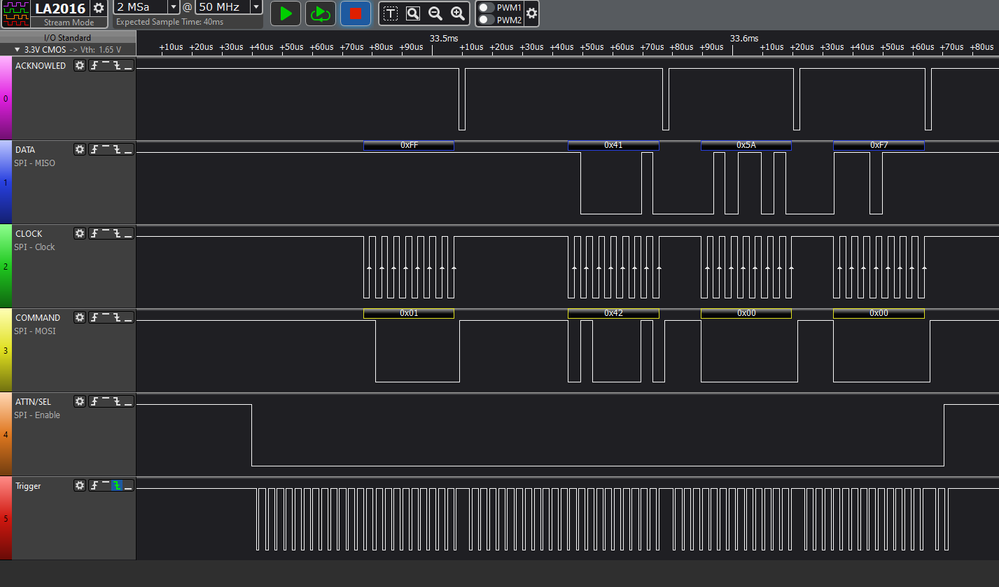Screen dimensions: 999x587
Task: Set falling edge trigger on DATA channel
Action: coord(117,149)
